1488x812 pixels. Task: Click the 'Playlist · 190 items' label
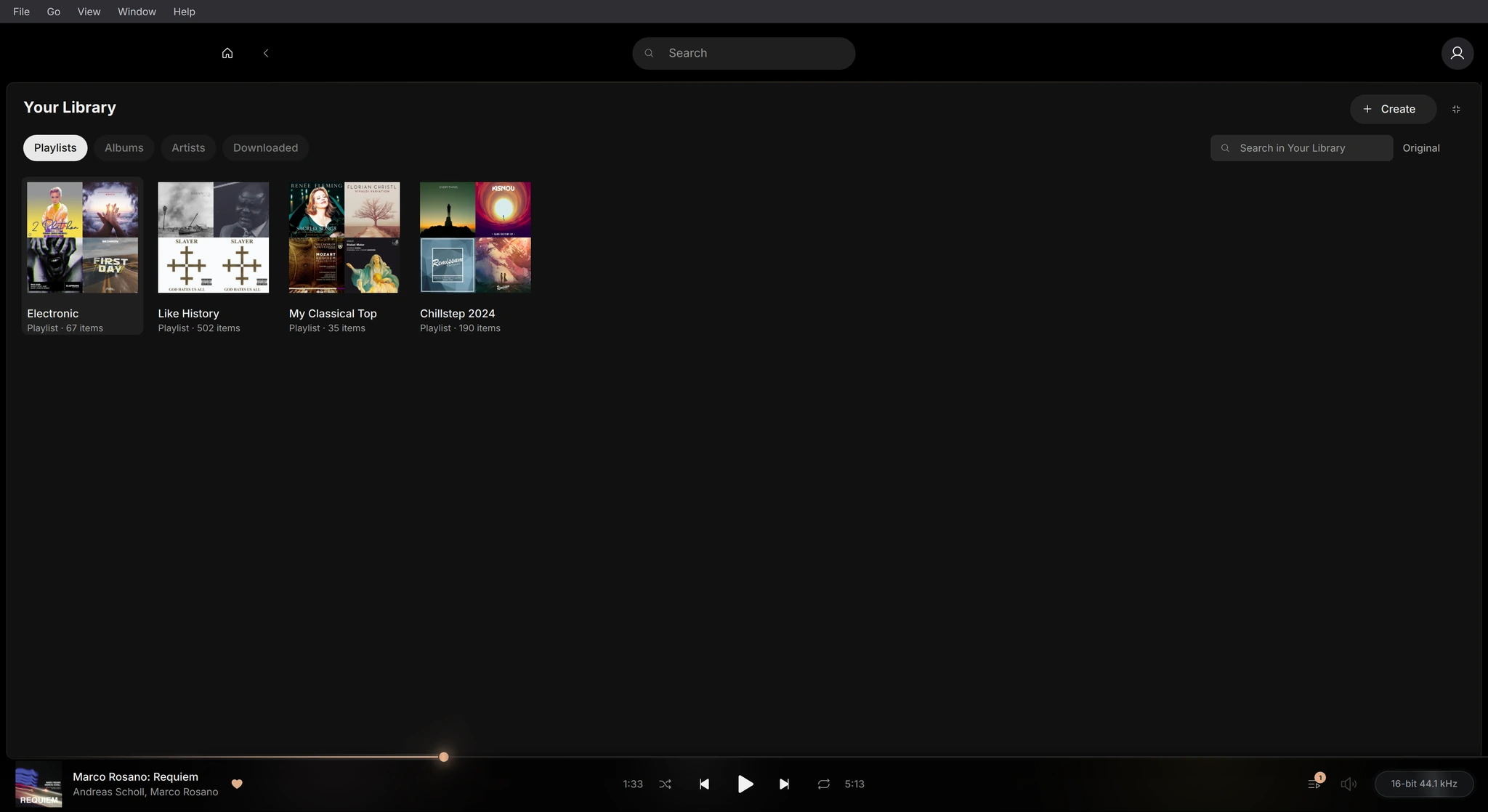pyautogui.click(x=460, y=328)
